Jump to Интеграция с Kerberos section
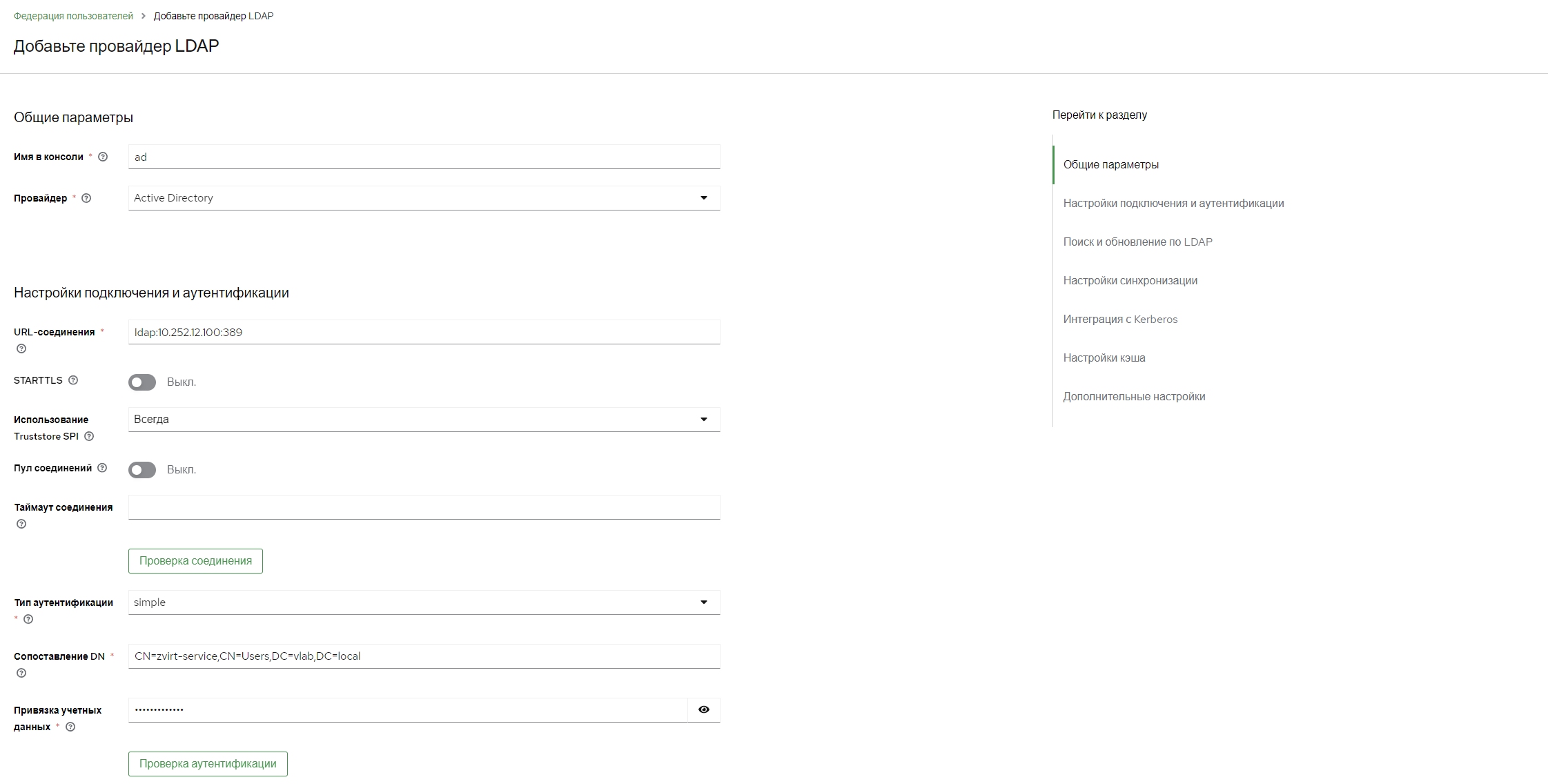 (x=1120, y=319)
